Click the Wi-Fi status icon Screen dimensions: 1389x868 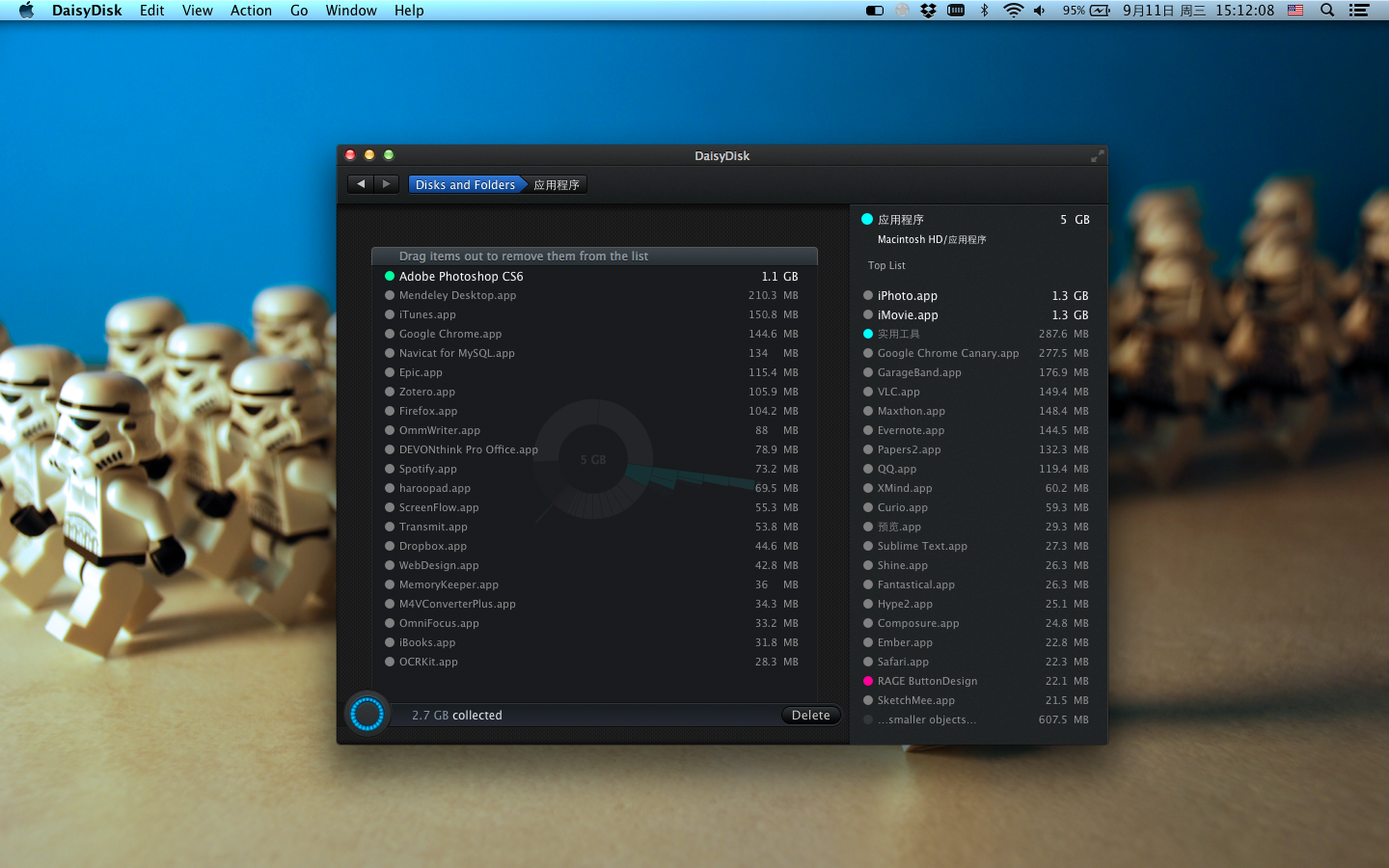1013,11
